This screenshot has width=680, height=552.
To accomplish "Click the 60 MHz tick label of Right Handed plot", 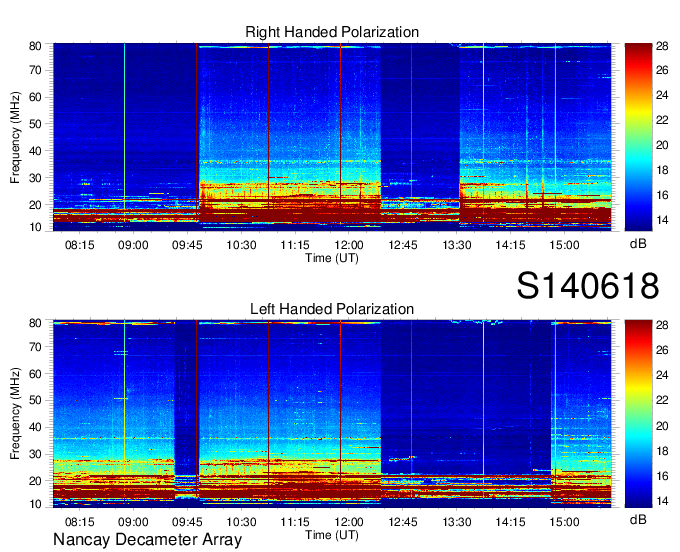I will (x=35, y=97).
